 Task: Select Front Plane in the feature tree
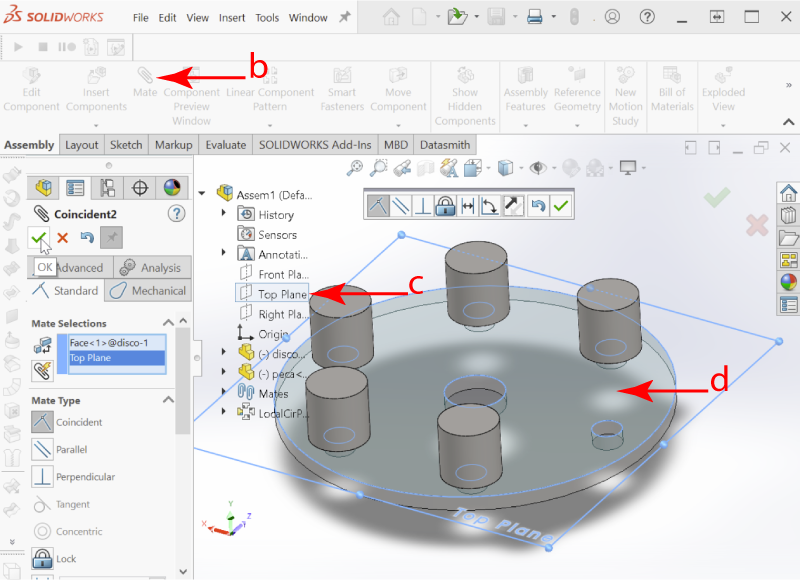click(273, 274)
